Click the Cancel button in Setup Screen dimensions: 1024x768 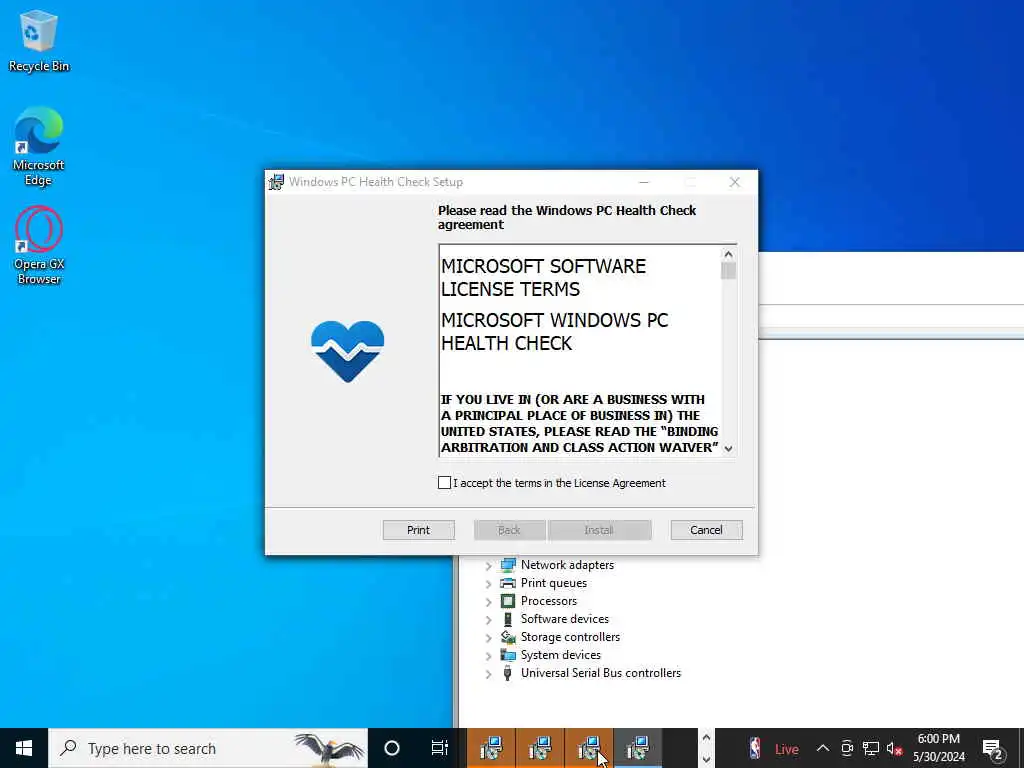[707, 530]
